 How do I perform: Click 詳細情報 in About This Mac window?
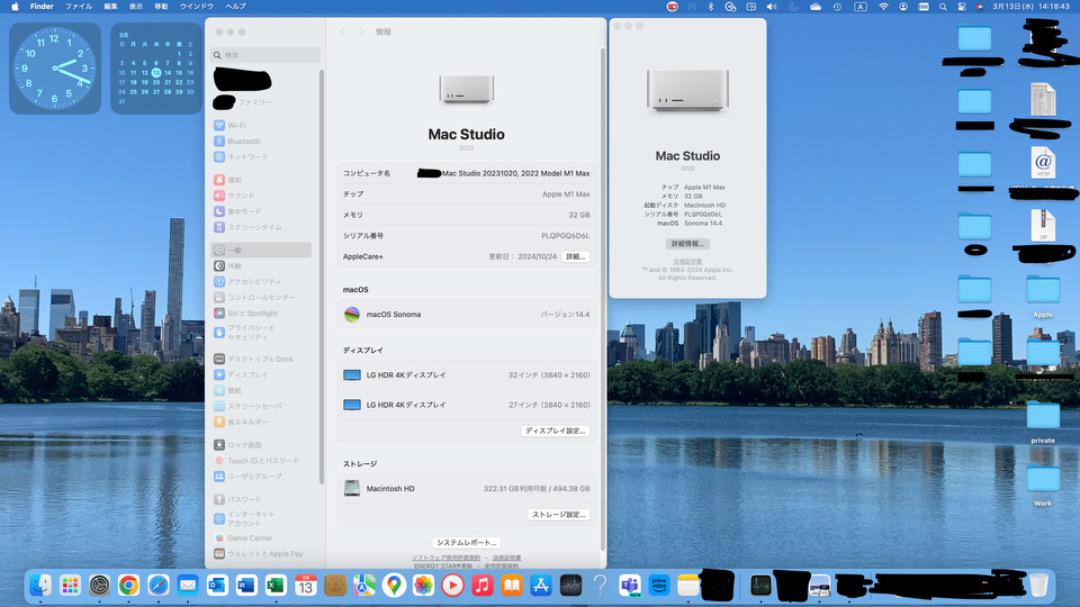(687, 244)
